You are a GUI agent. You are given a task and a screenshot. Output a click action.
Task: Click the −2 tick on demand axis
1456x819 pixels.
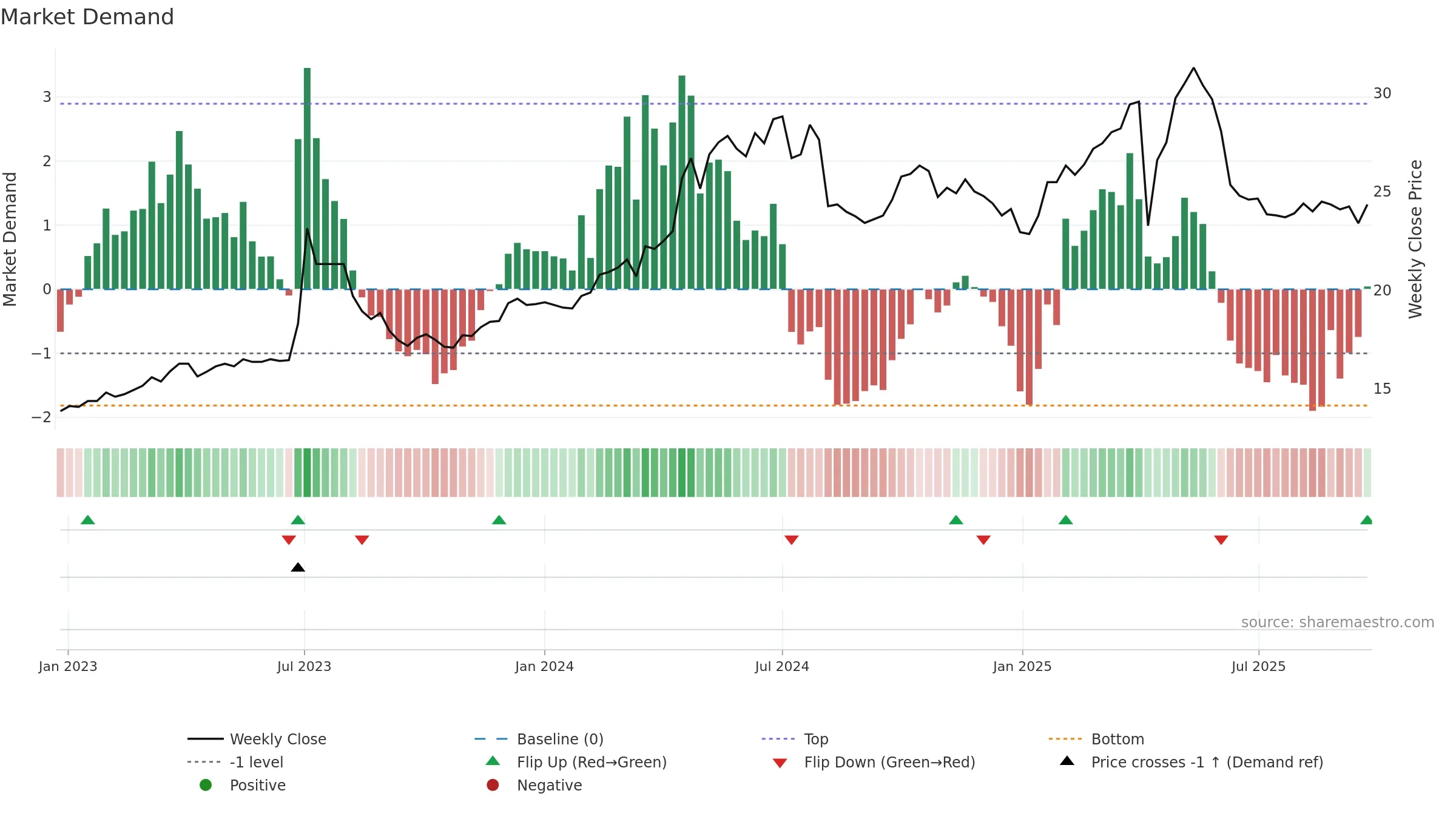tap(42, 417)
